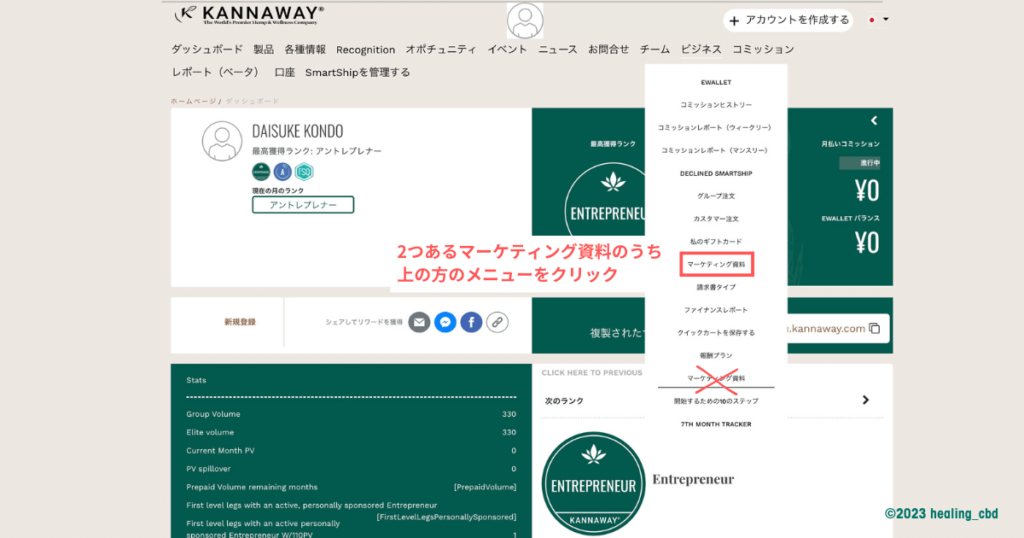Select the boxed マーケティング資料 menu entry
1024x538 pixels.
716,265
